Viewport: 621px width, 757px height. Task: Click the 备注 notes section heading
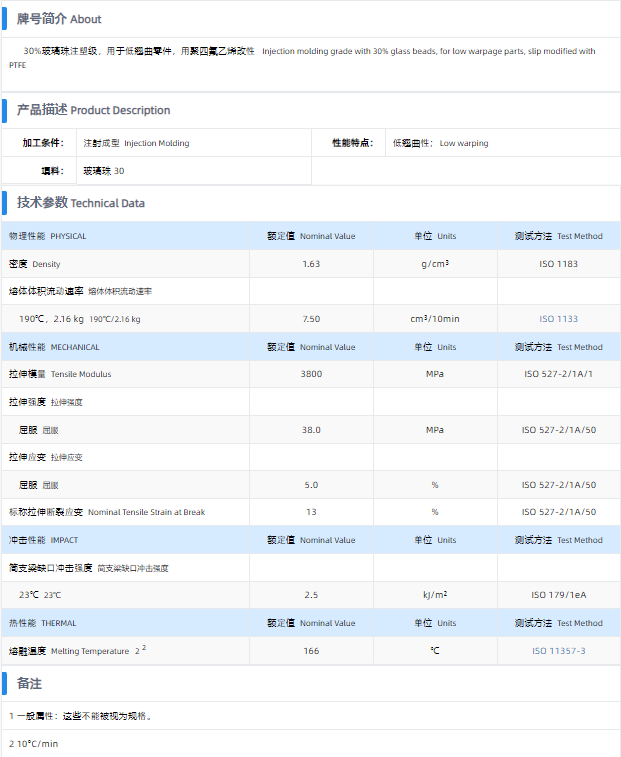29,684
